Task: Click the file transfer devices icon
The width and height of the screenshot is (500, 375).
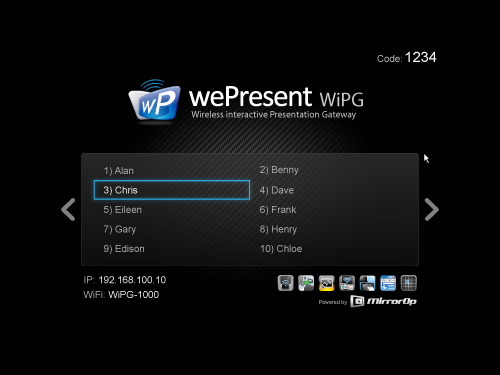Action: pos(306,283)
